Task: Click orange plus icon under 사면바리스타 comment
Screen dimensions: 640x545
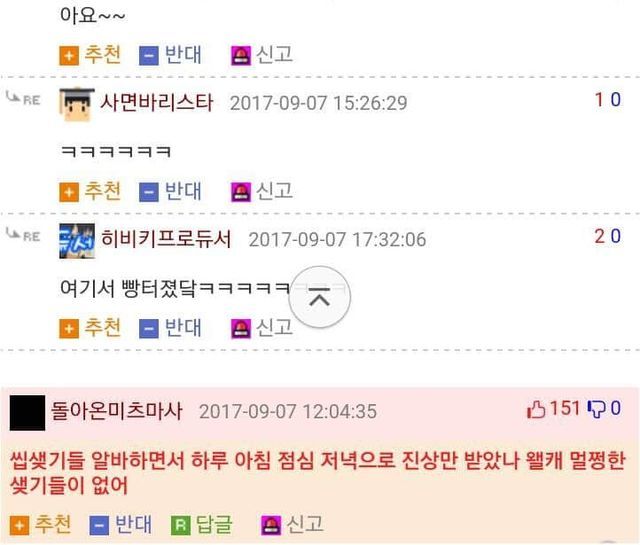Action: (x=69, y=192)
